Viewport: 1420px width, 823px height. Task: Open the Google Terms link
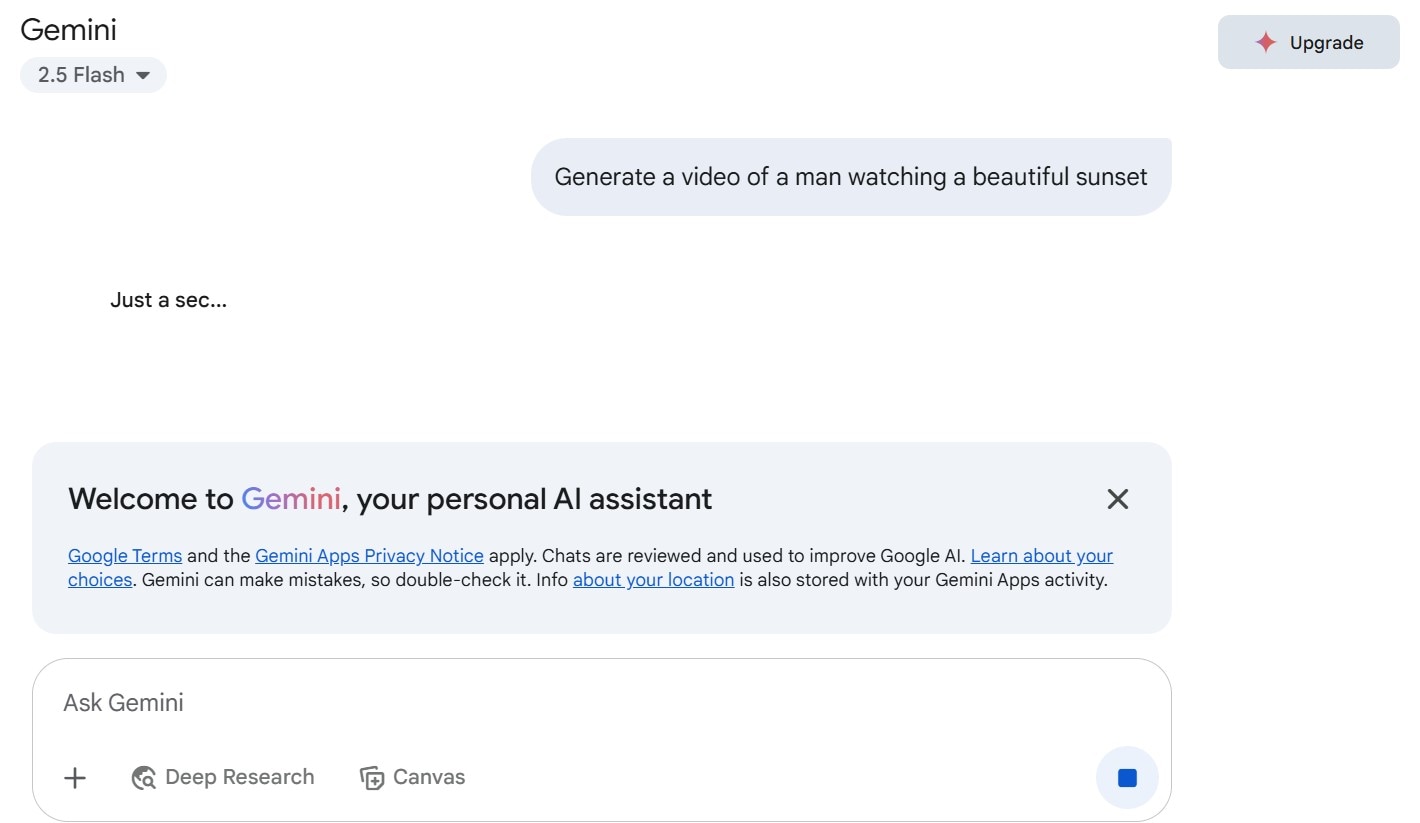(125, 556)
